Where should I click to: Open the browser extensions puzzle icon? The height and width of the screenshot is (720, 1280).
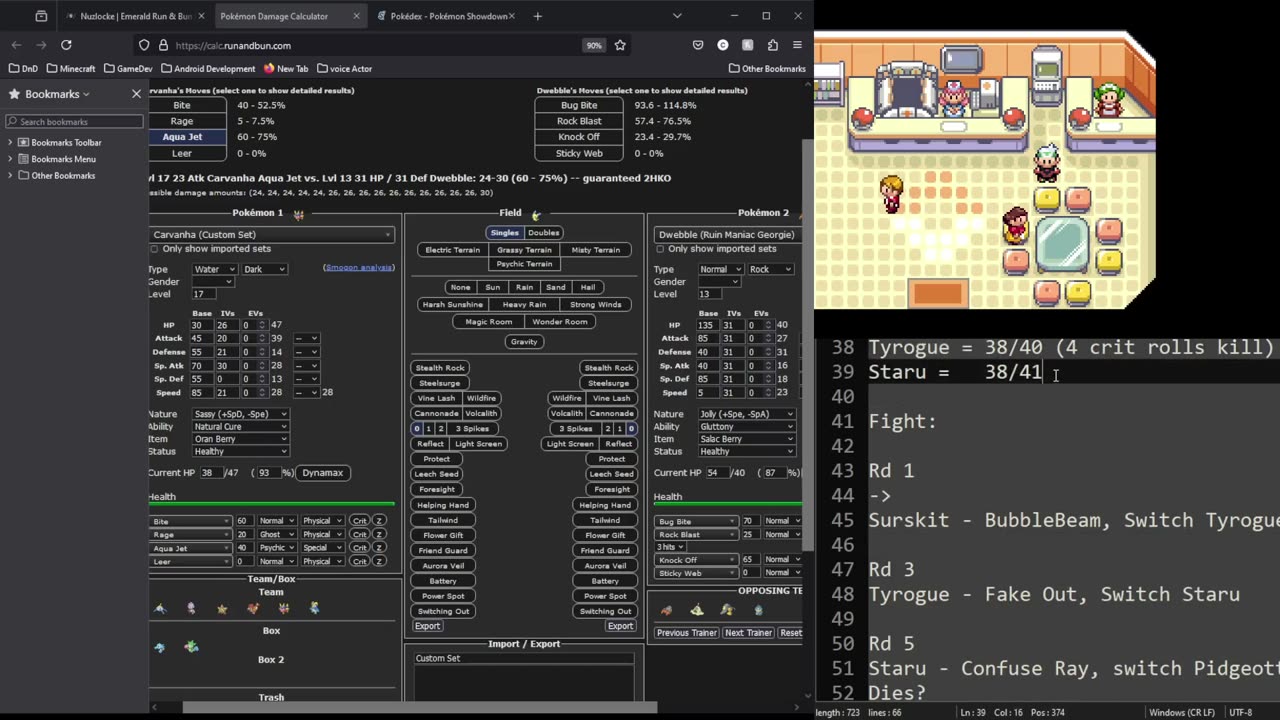[x=773, y=45]
